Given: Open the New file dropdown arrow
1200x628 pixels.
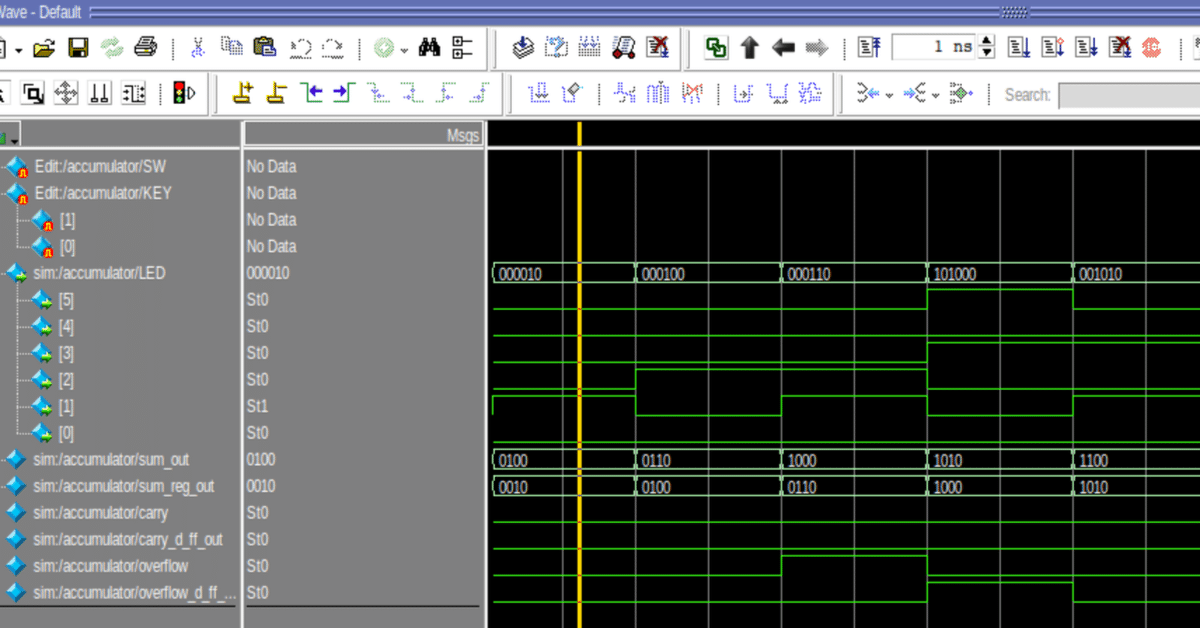Looking at the screenshot, I should click(x=19, y=49).
